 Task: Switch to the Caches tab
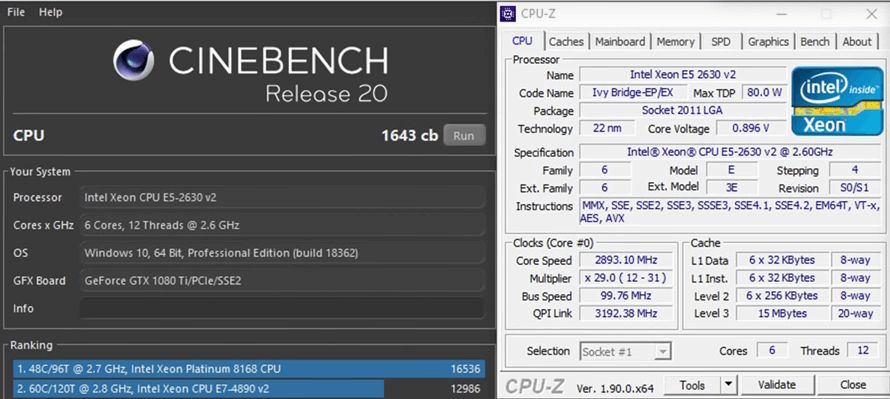566,41
